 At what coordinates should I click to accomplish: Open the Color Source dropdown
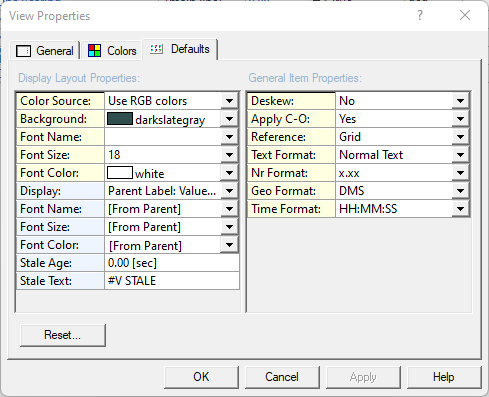229,101
